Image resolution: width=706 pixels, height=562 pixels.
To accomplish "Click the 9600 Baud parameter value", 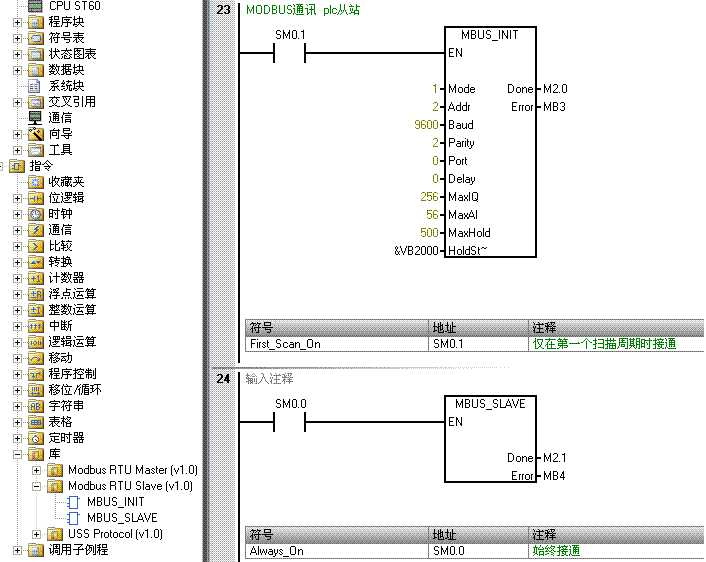I will pos(426,125).
